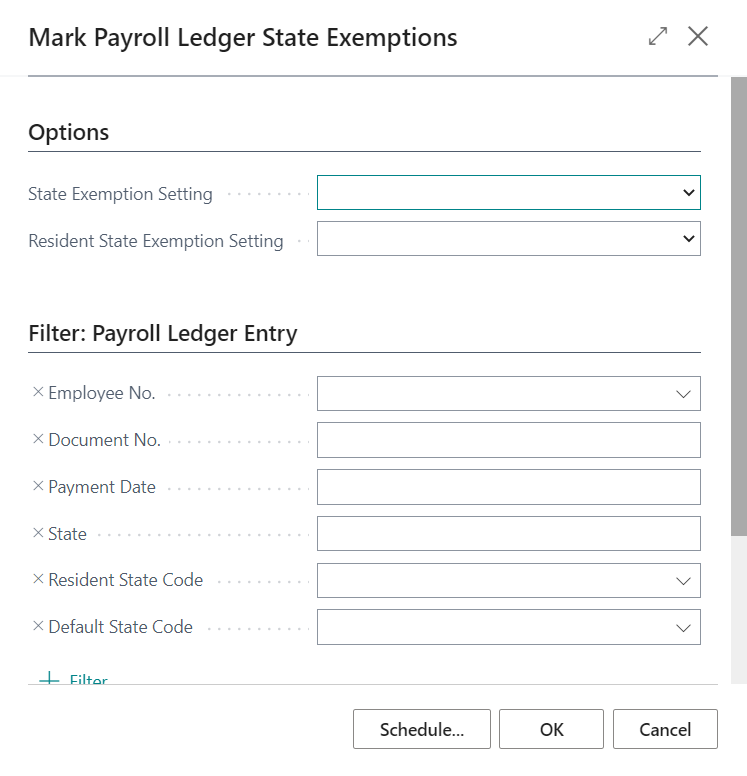Remove the Employee No. filter with its X icon
747x776 pixels.
click(38, 392)
